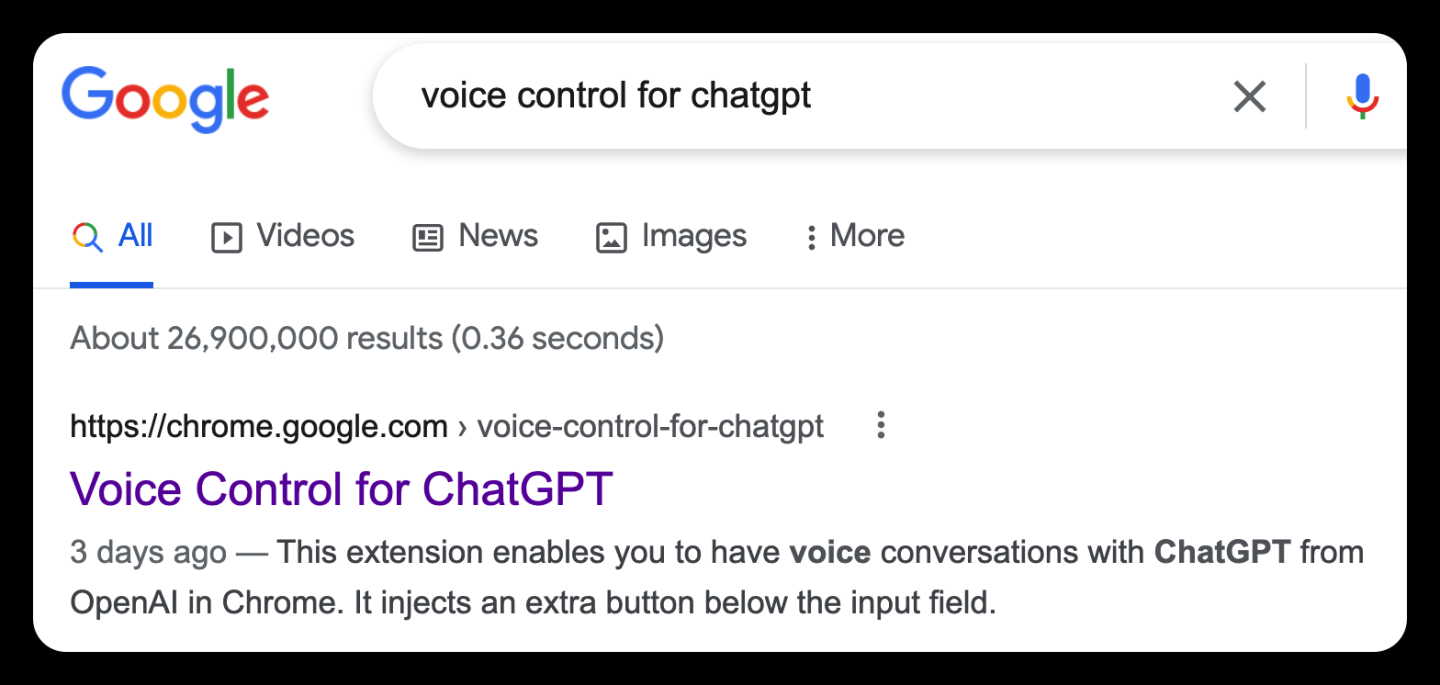The height and width of the screenshot is (685, 1440).
Task: Expand the More search filters menu
Action: (856, 236)
